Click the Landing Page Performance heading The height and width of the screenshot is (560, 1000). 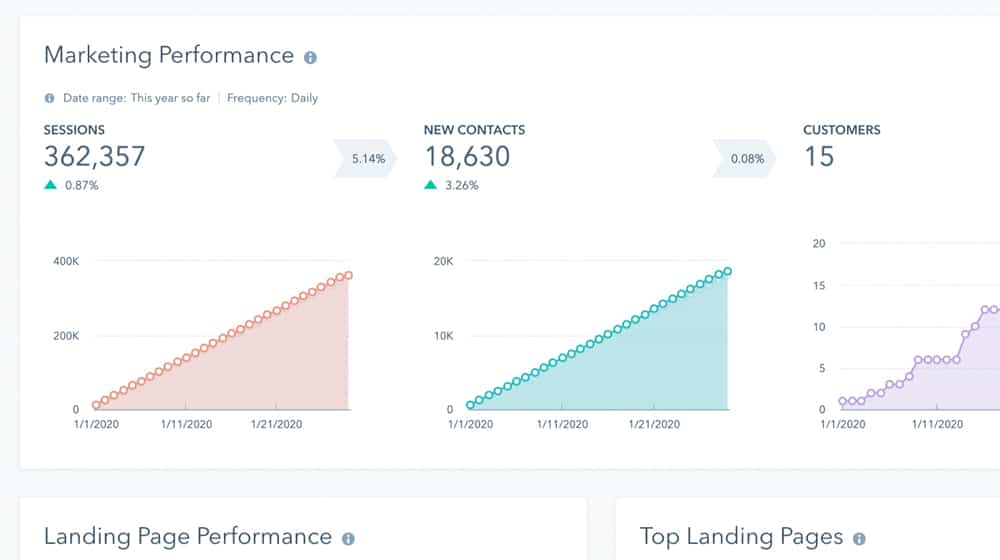188,536
